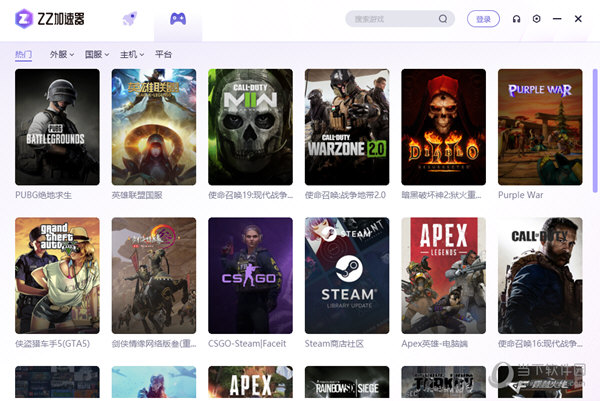Open the Grand Theft Auto V cover

point(57,275)
